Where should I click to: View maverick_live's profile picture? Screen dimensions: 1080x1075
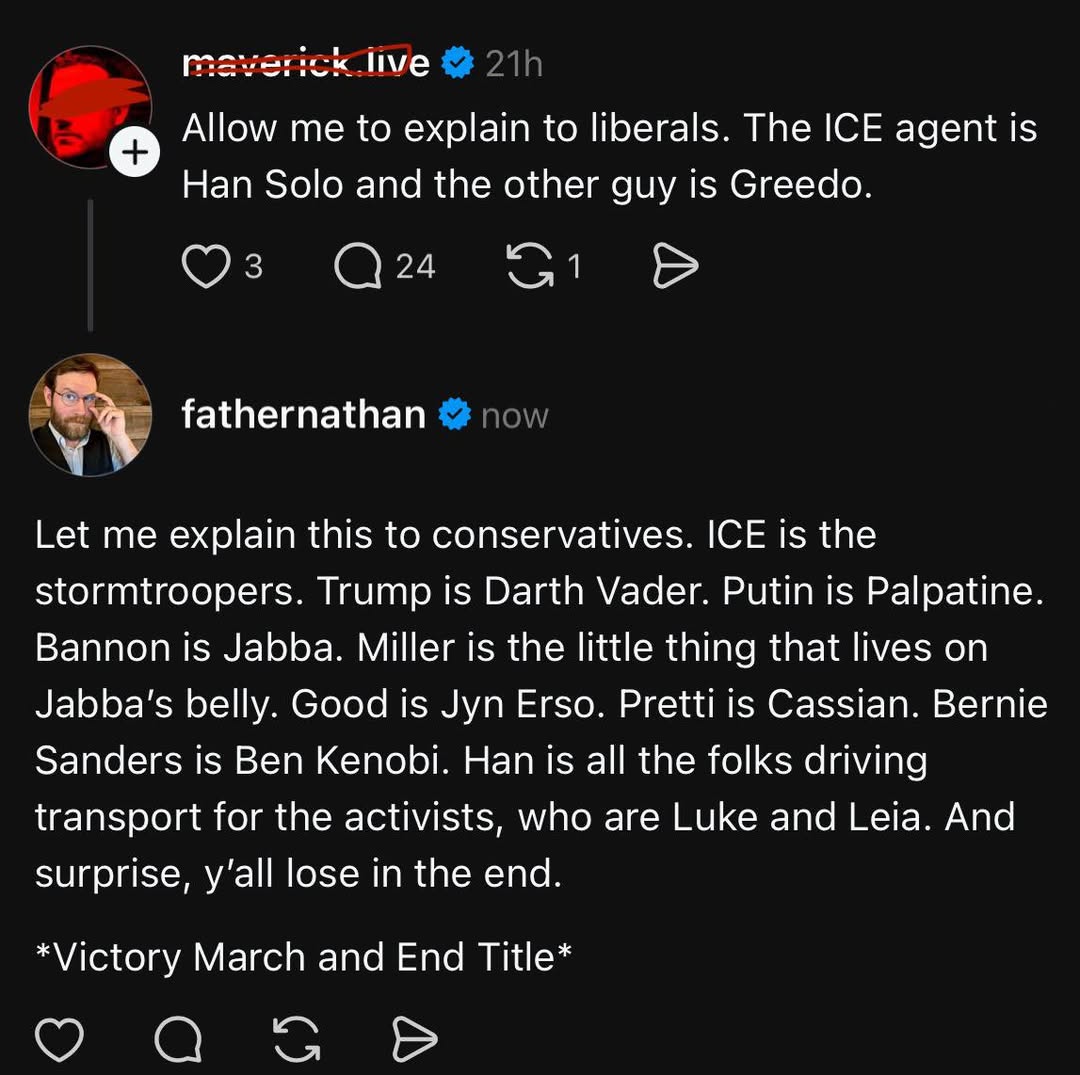click(x=91, y=105)
